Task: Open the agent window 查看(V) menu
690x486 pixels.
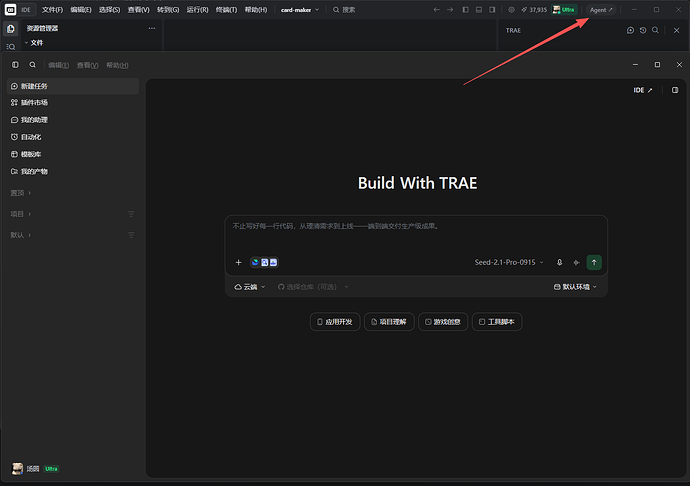Action: 88,65
